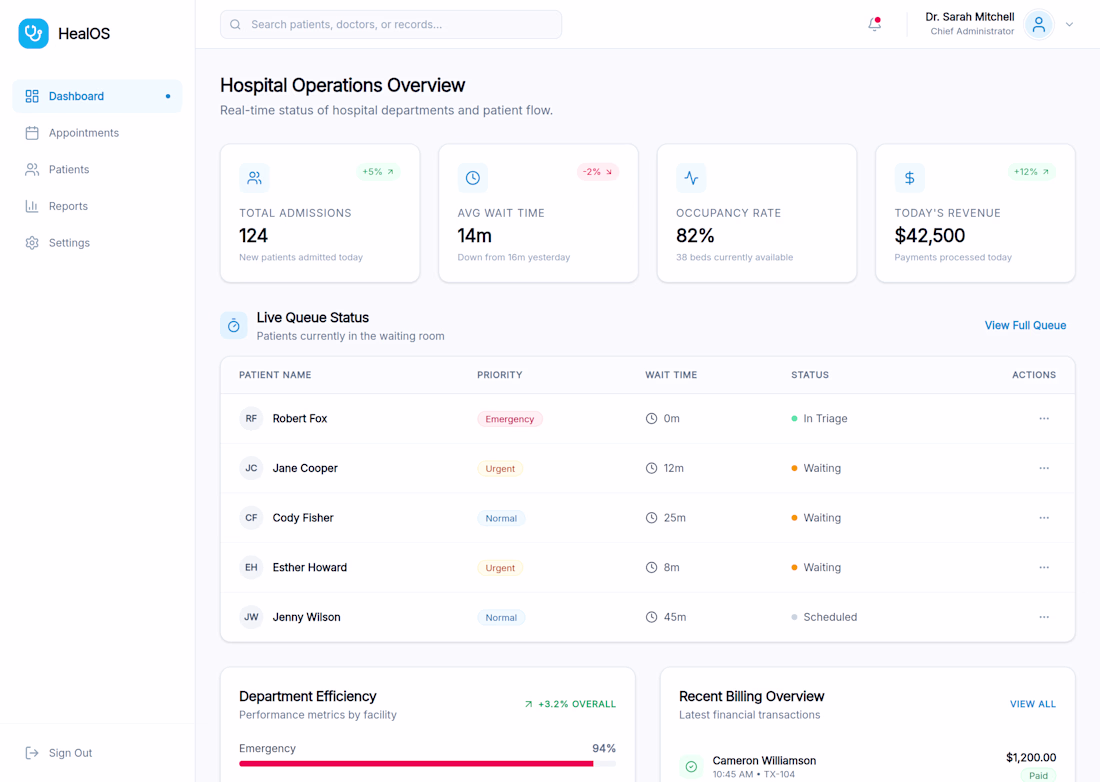Screen dimensions: 1100x782
Task: Click the Today's Revenue dollar icon
Action: coord(909,178)
